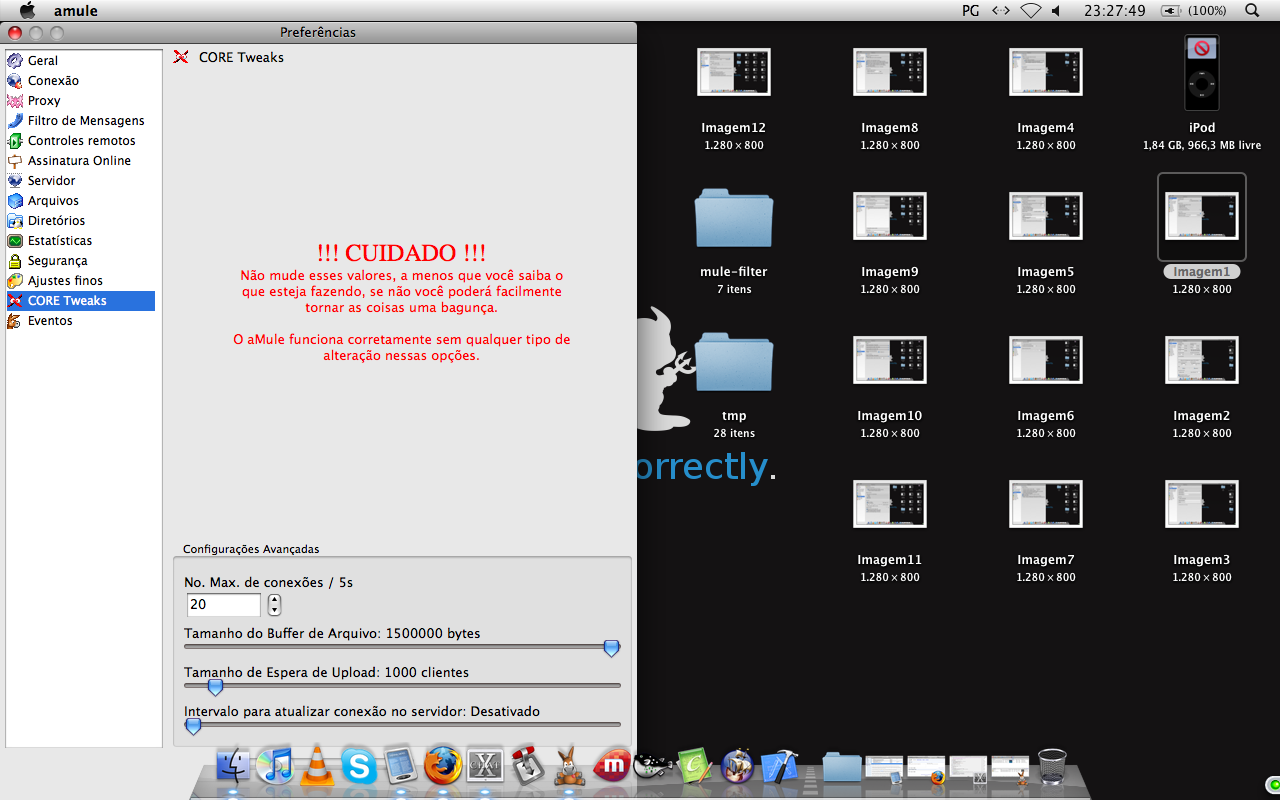Select the Imagem12 thumbnail on desktop
The width and height of the screenshot is (1280, 800).
tap(733, 72)
